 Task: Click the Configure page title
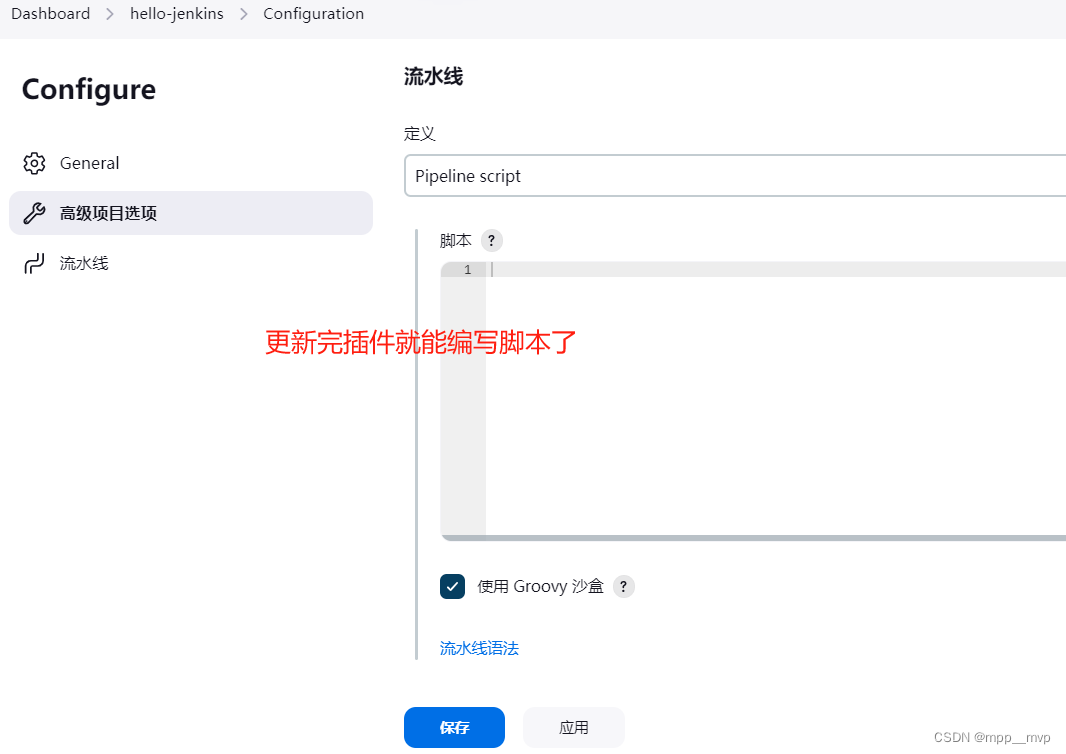(x=89, y=90)
